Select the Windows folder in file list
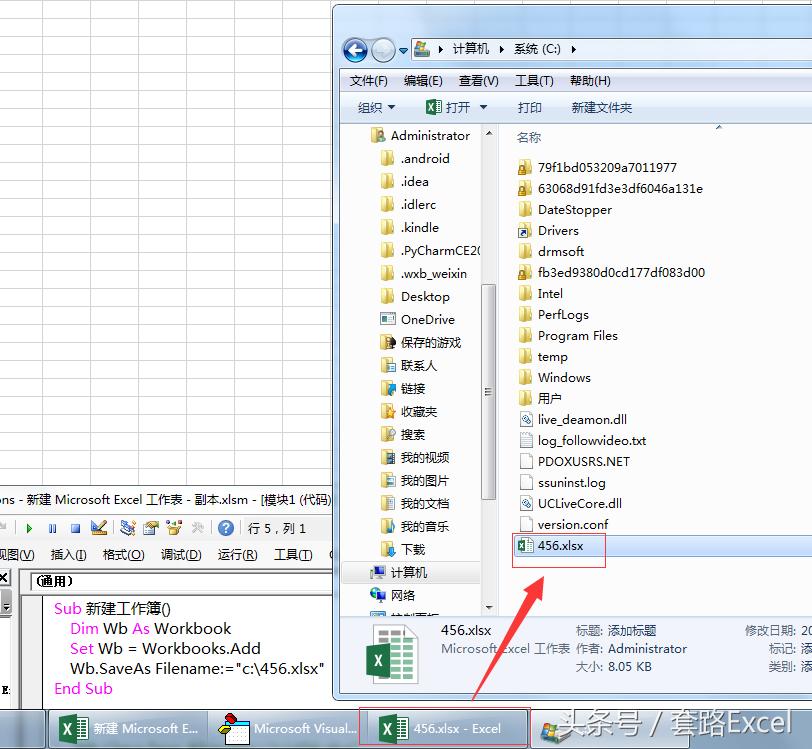The image size is (812, 749). pos(555,378)
